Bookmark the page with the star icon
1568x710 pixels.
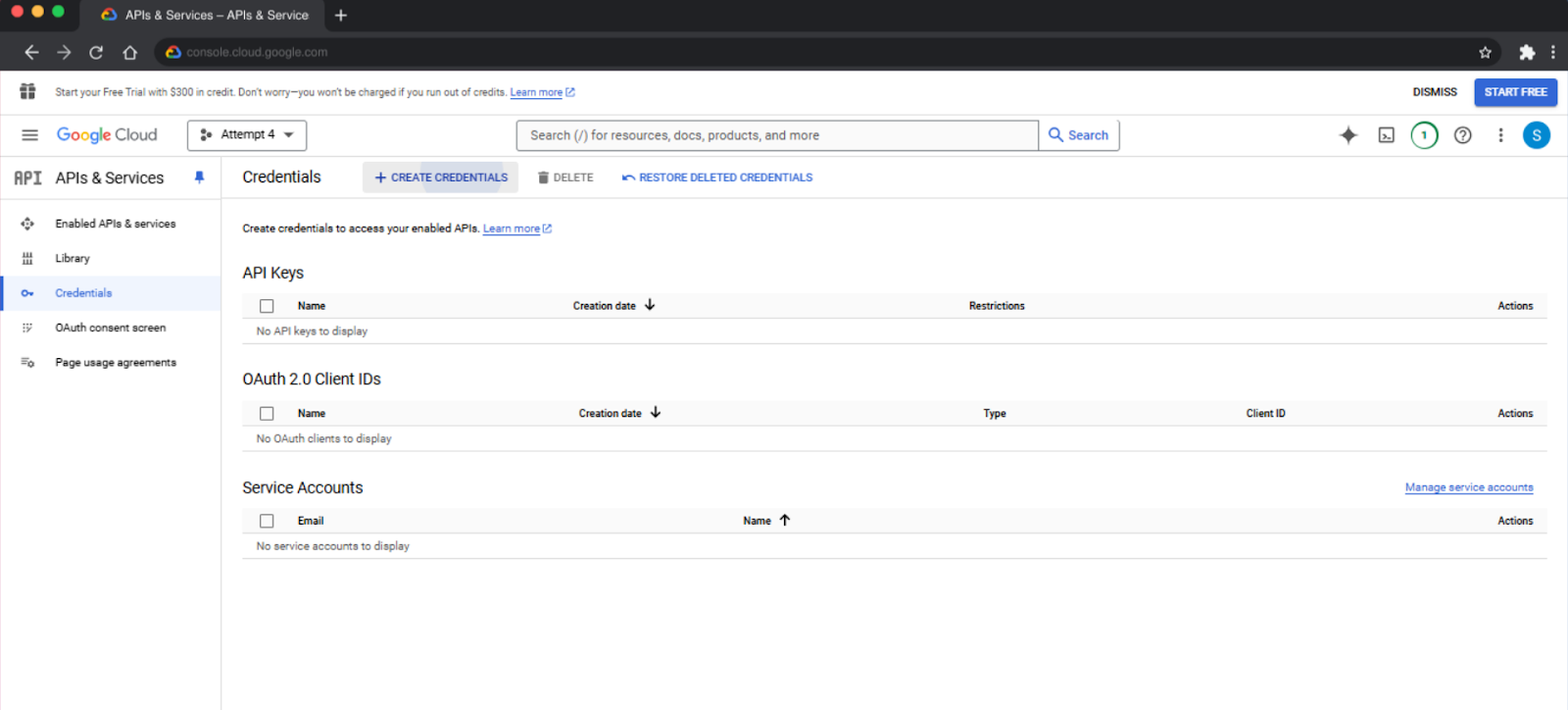(x=1485, y=52)
